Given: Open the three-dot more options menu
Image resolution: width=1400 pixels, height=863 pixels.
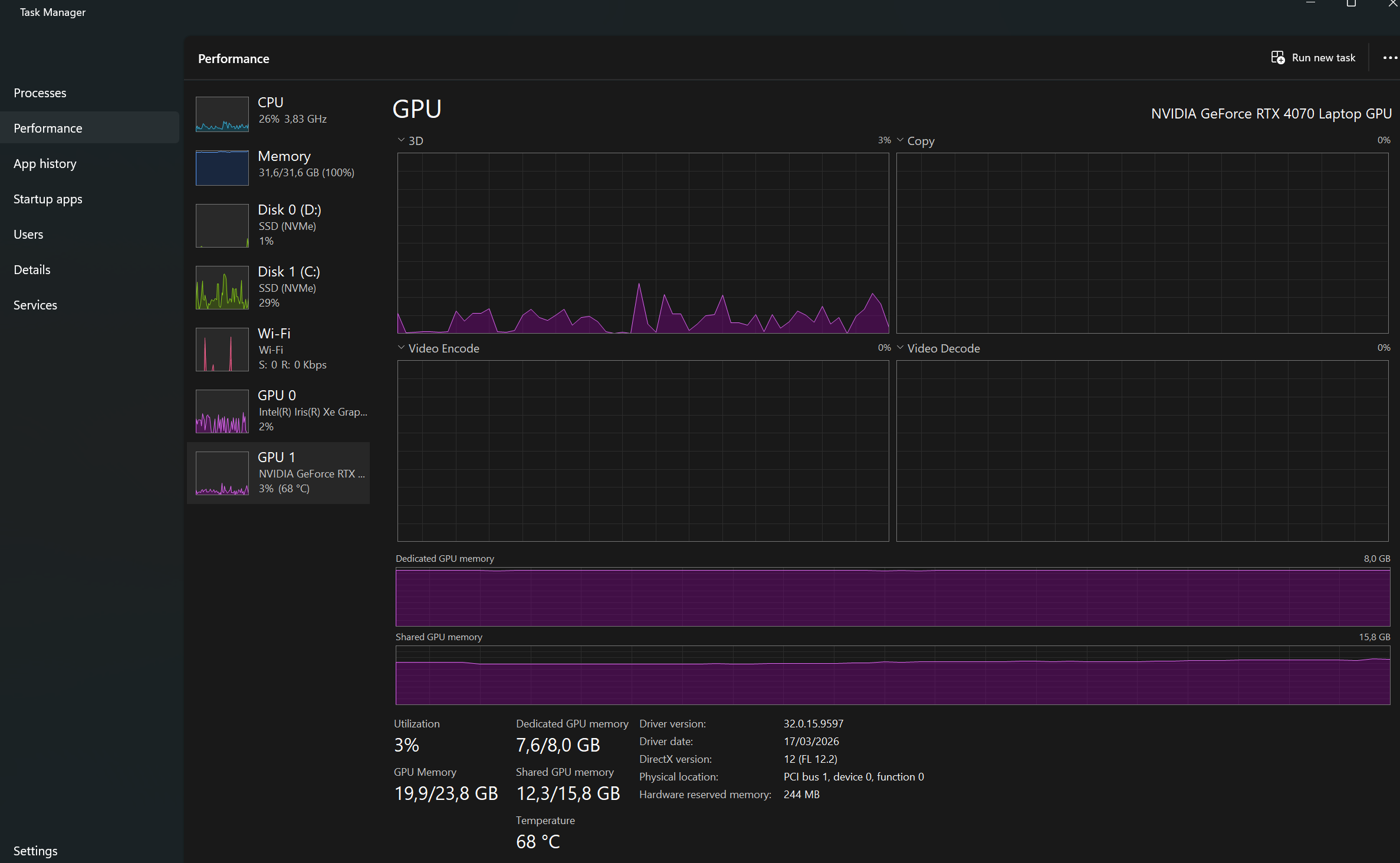Looking at the screenshot, I should pos(1389,58).
